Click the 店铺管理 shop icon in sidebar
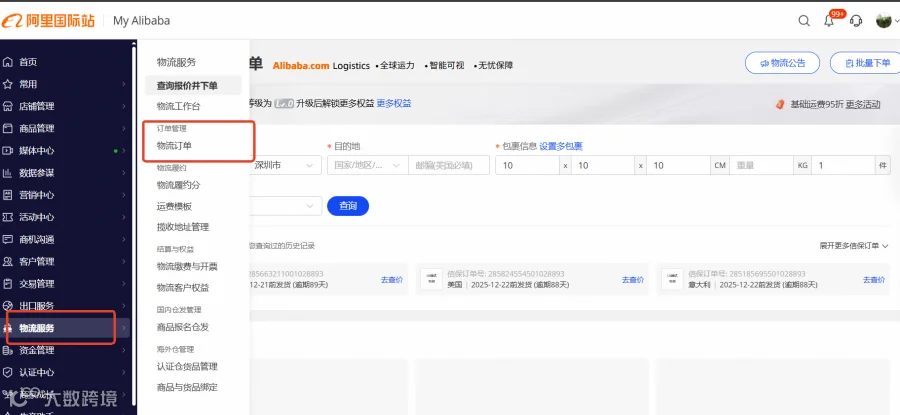 click(7, 106)
